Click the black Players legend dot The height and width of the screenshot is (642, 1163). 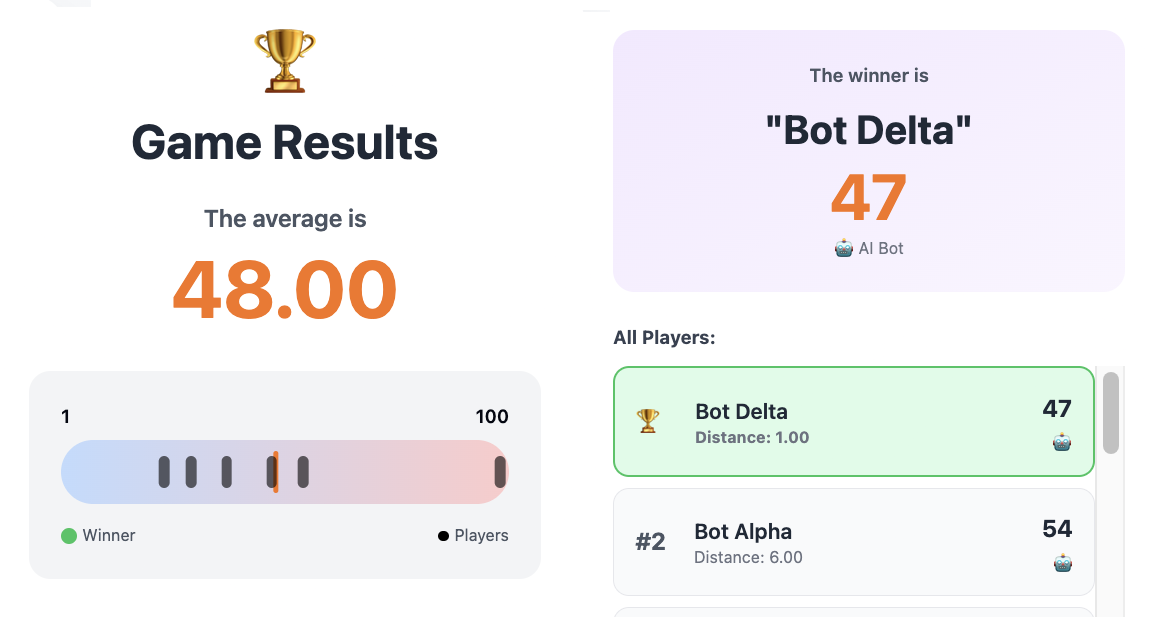pyautogui.click(x=443, y=536)
